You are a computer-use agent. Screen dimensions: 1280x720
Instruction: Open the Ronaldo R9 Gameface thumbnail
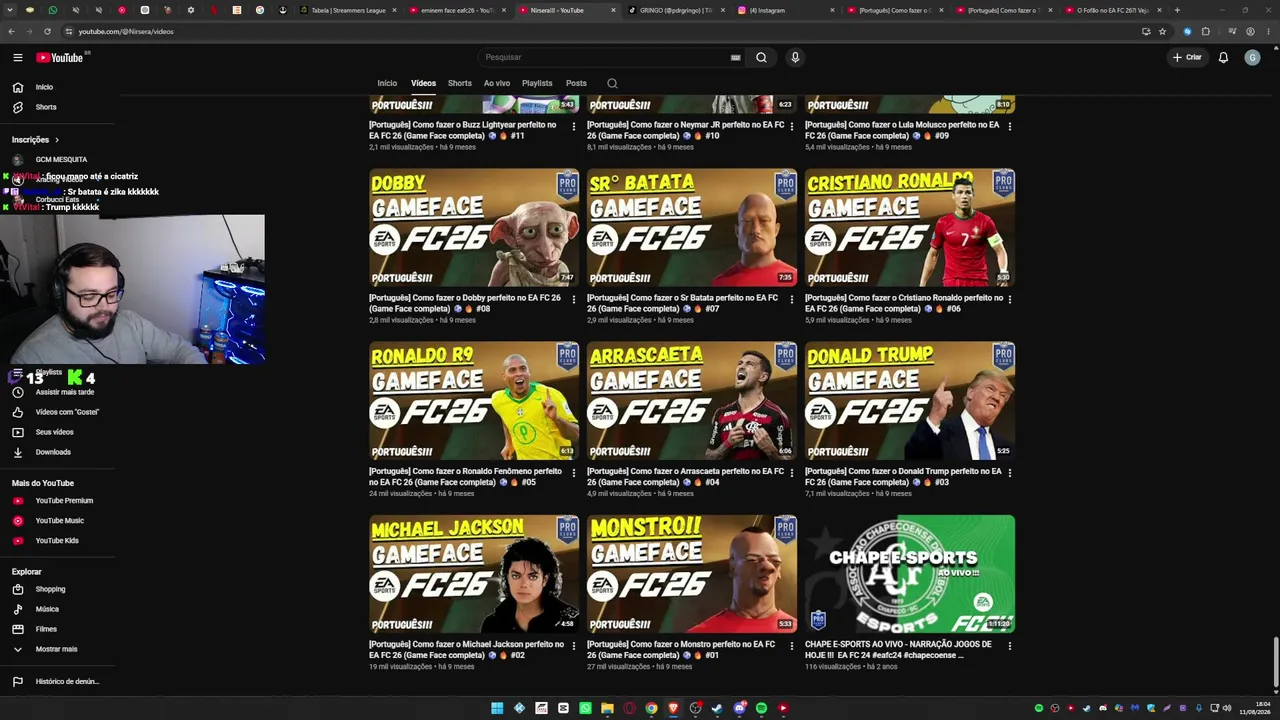pyautogui.click(x=474, y=401)
